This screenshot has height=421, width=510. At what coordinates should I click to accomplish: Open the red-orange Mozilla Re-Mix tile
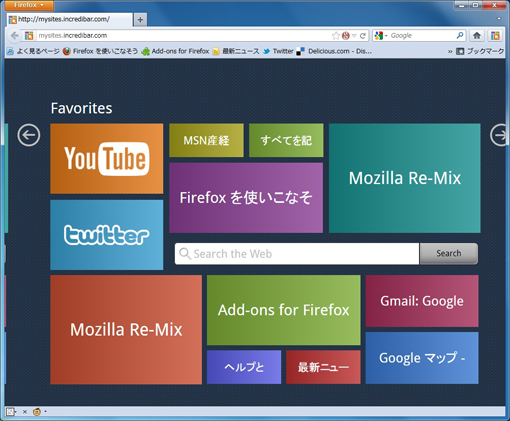pos(126,330)
